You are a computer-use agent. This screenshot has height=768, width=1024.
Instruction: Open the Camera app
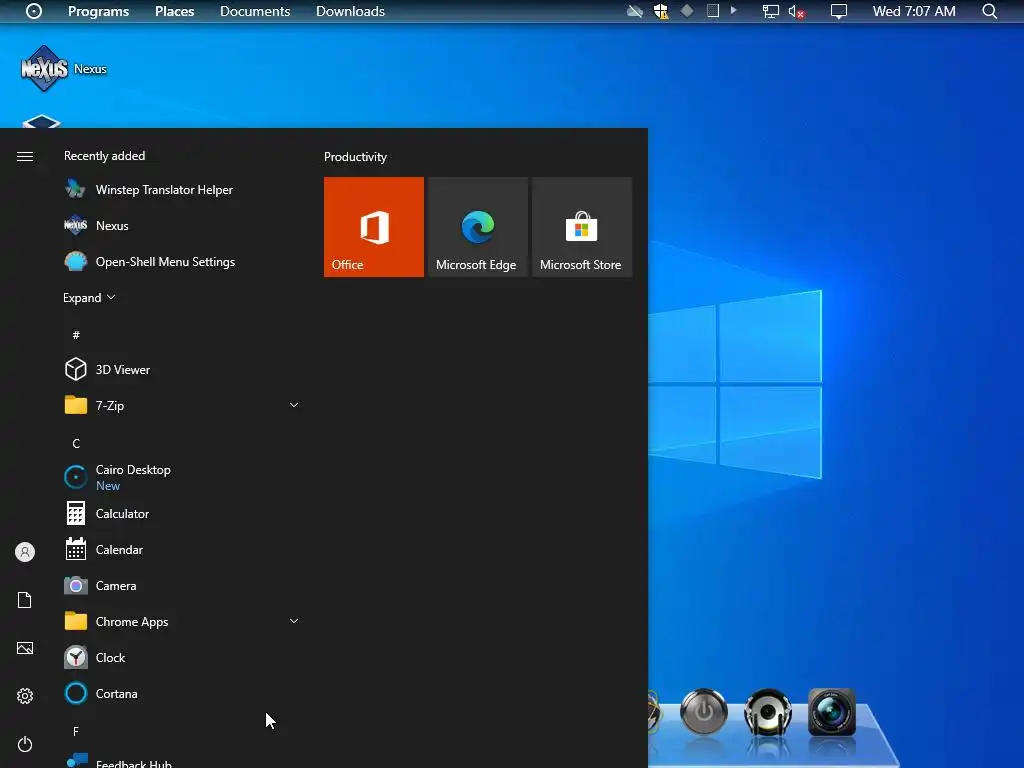point(181,586)
